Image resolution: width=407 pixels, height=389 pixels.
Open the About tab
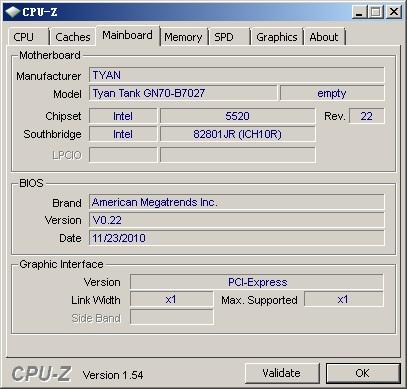pos(324,37)
